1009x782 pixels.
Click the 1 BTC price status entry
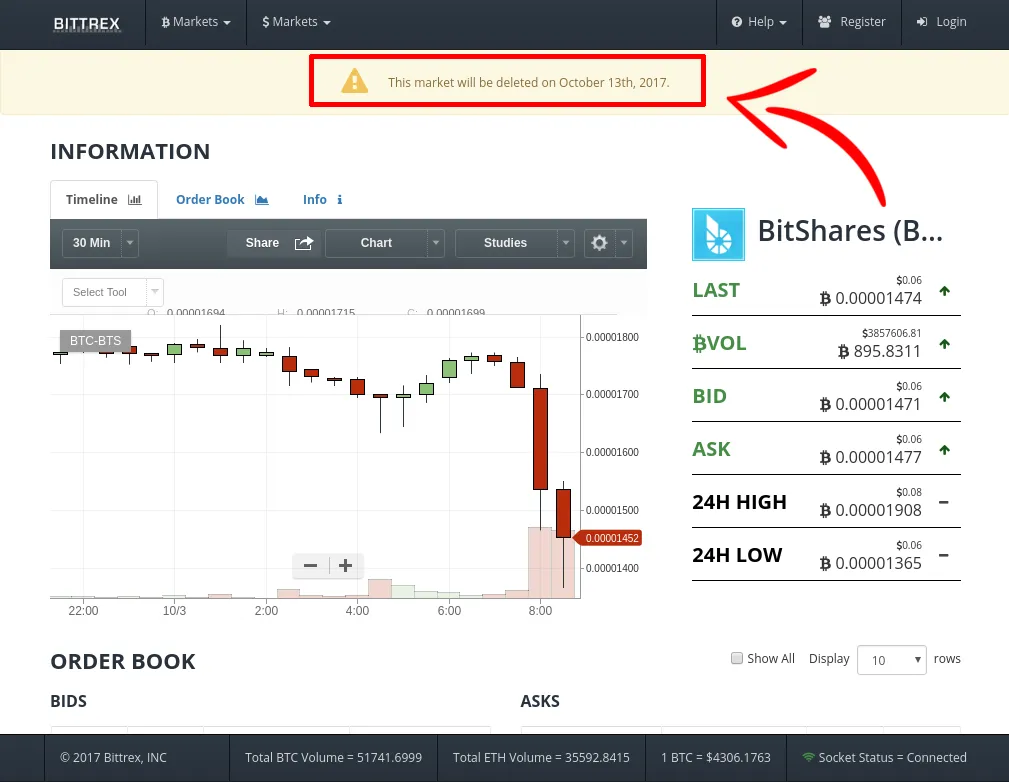click(x=716, y=758)
